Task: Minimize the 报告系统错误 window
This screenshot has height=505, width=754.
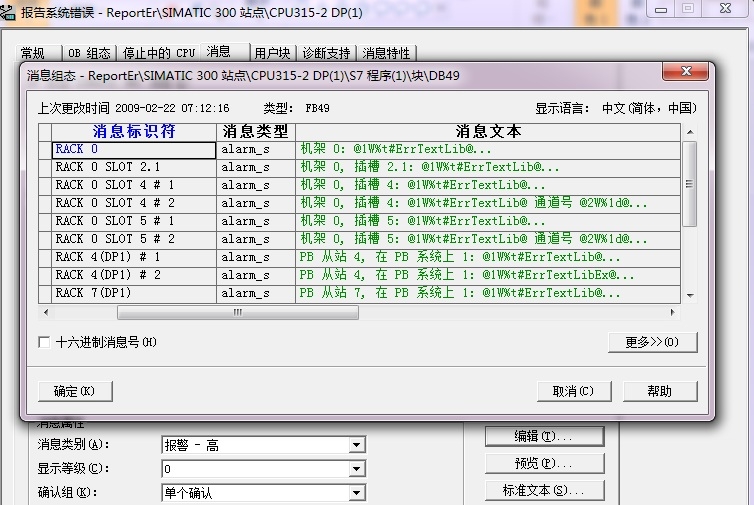Action: [661, 9]
